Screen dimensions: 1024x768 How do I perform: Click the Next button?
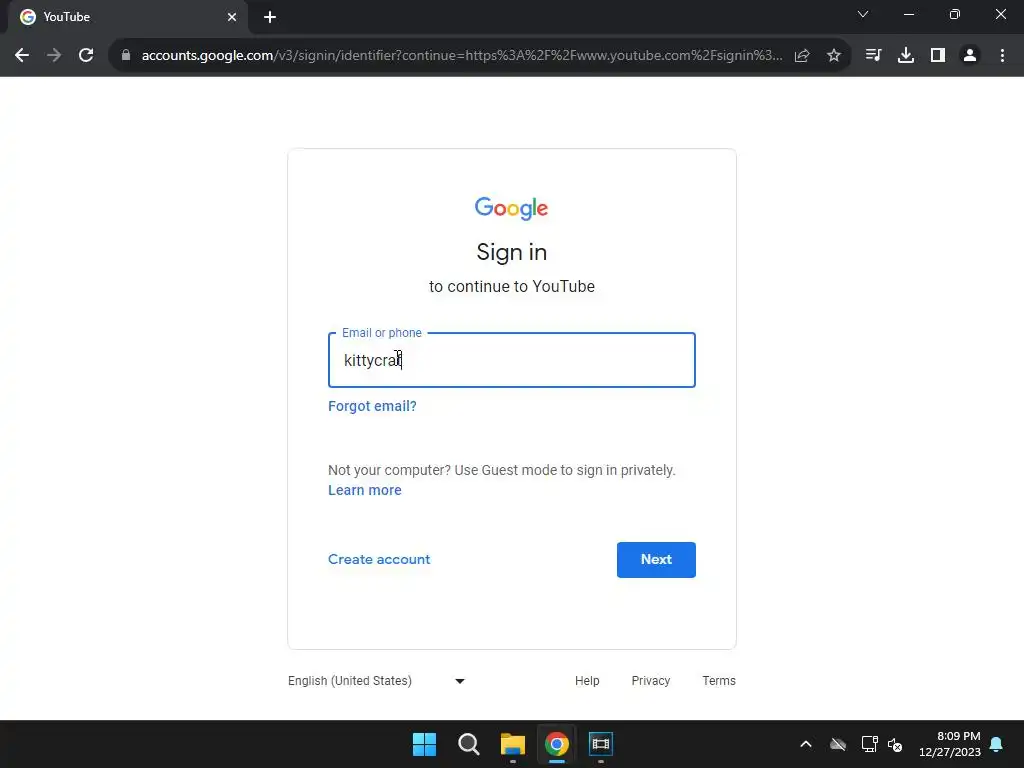coord(656,560)
